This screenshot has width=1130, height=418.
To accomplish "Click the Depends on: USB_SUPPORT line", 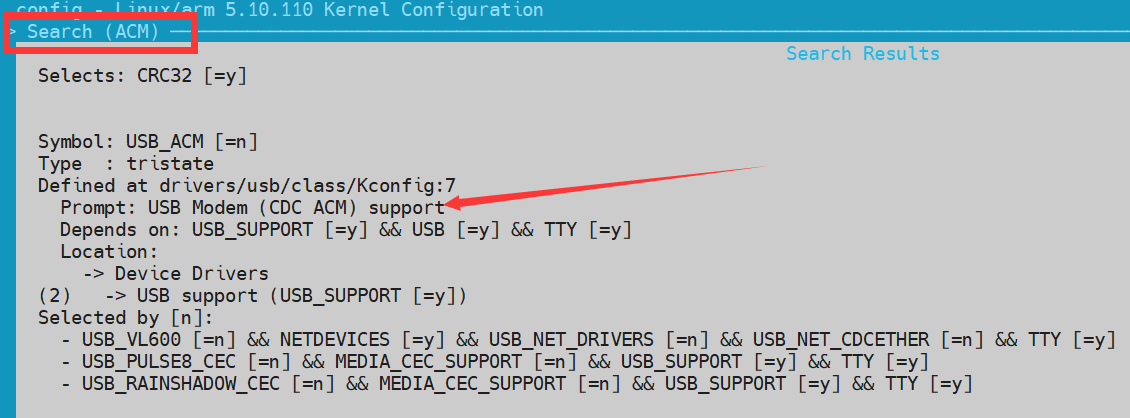I will click(346, 230).
